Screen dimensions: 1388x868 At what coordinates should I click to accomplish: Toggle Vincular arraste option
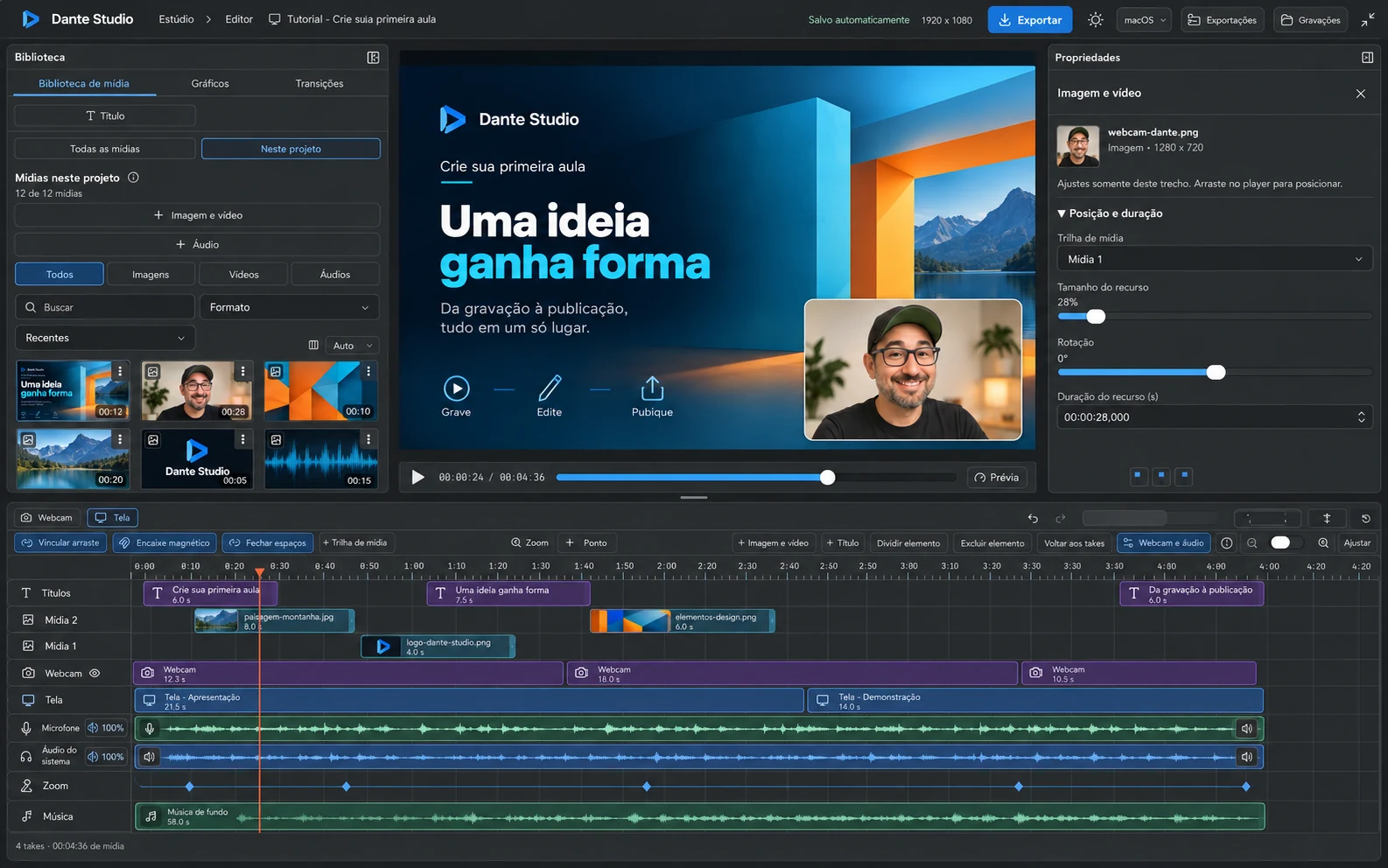(x=60, y=542)
